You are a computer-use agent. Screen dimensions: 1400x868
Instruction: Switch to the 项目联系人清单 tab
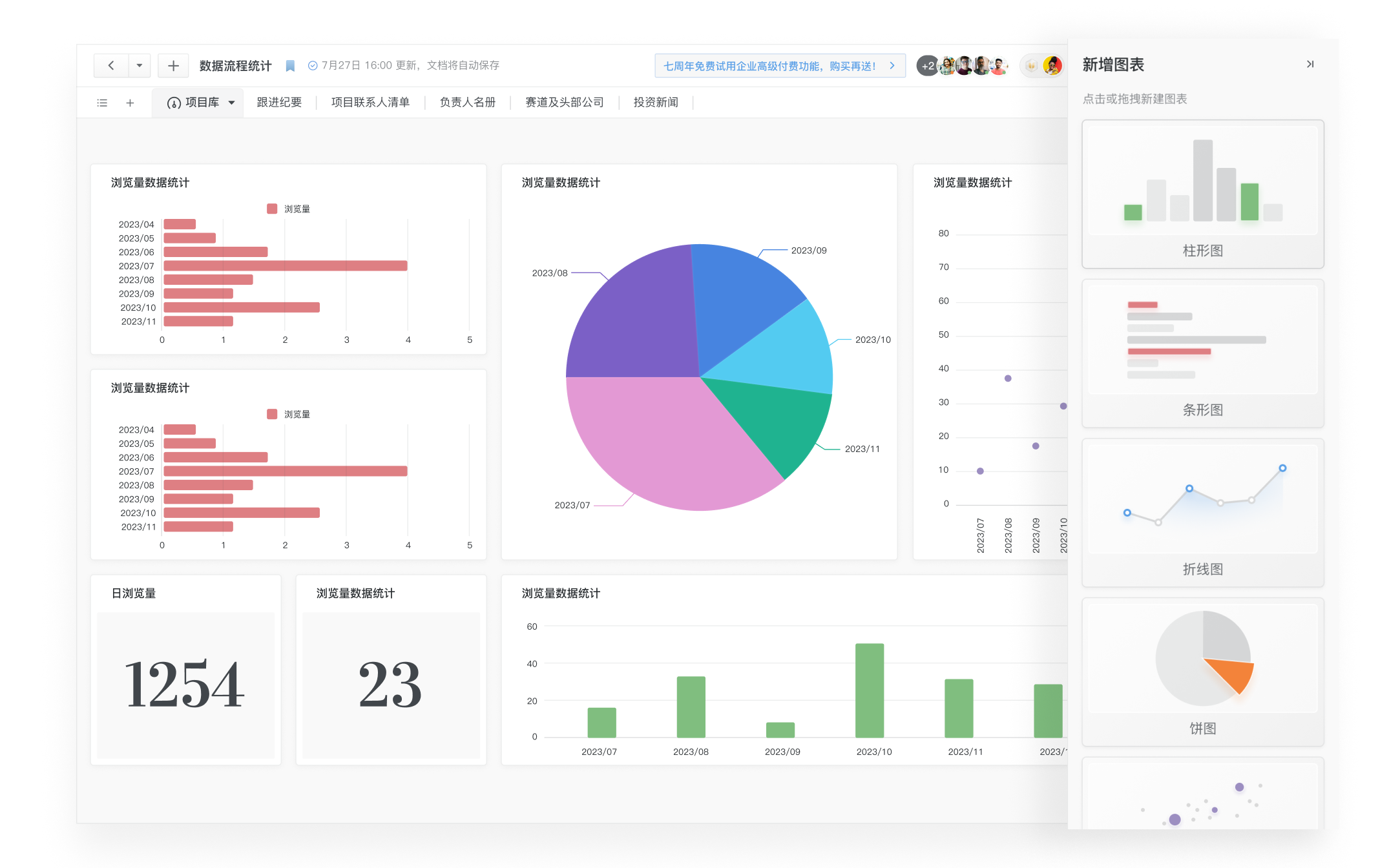point(370,102)
